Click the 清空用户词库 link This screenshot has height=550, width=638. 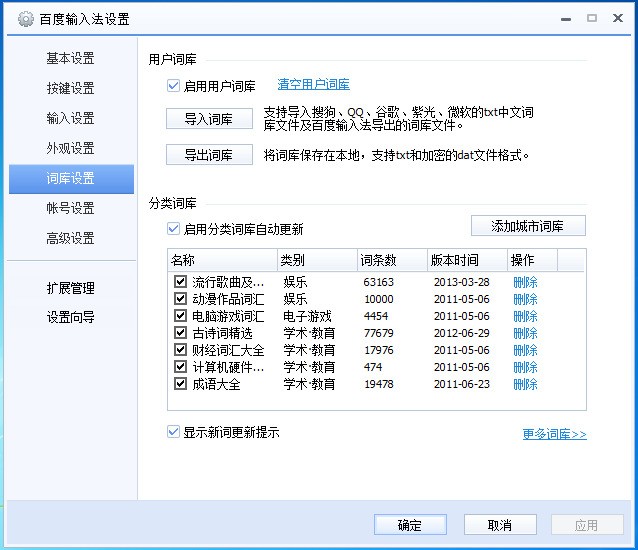coord(313,85)
